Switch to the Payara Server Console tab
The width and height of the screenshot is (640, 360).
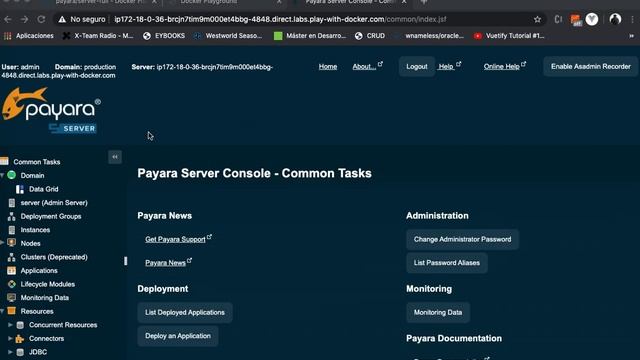coord(350,2)
